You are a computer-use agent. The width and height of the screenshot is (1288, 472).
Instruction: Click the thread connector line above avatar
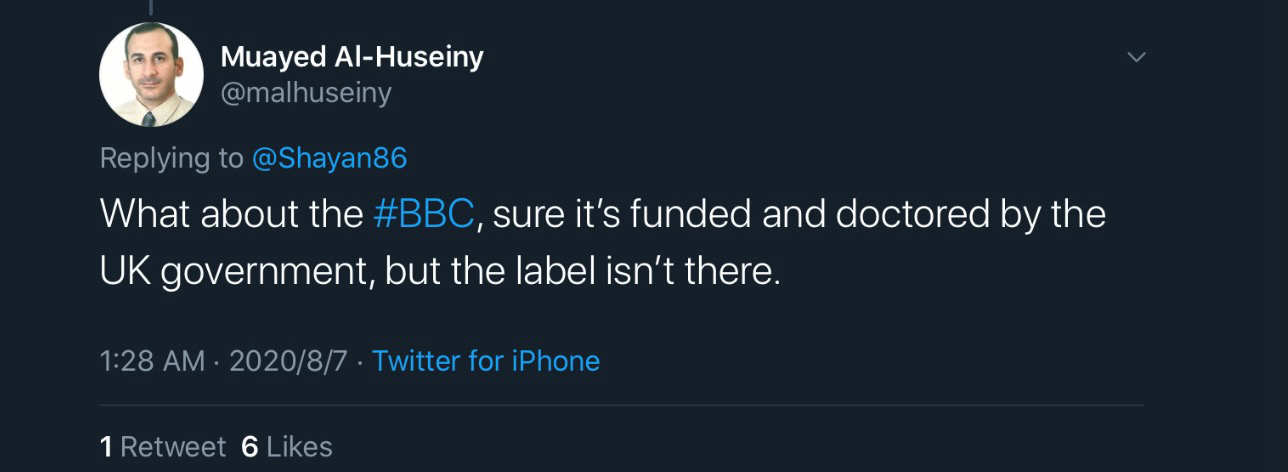click(x=150, y=6)
